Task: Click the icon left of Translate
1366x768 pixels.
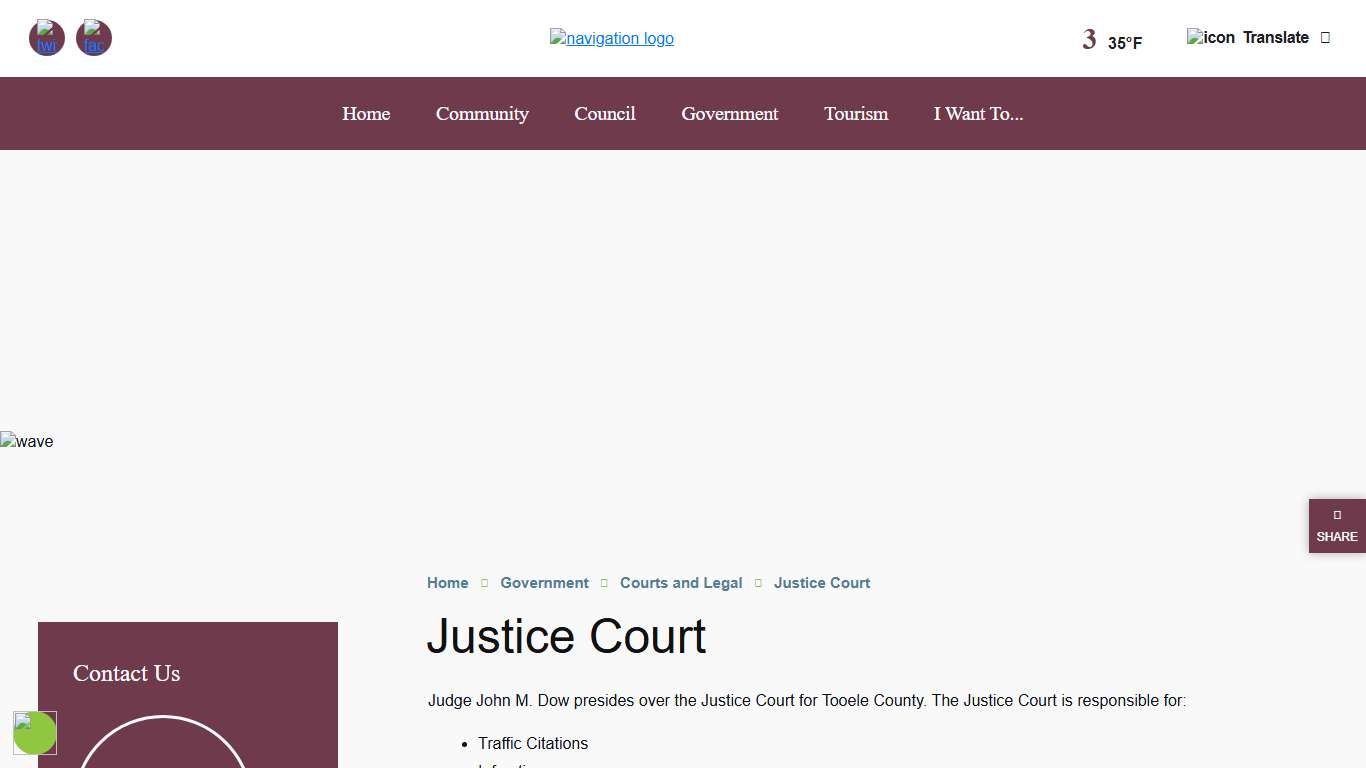Action: 1210,37
